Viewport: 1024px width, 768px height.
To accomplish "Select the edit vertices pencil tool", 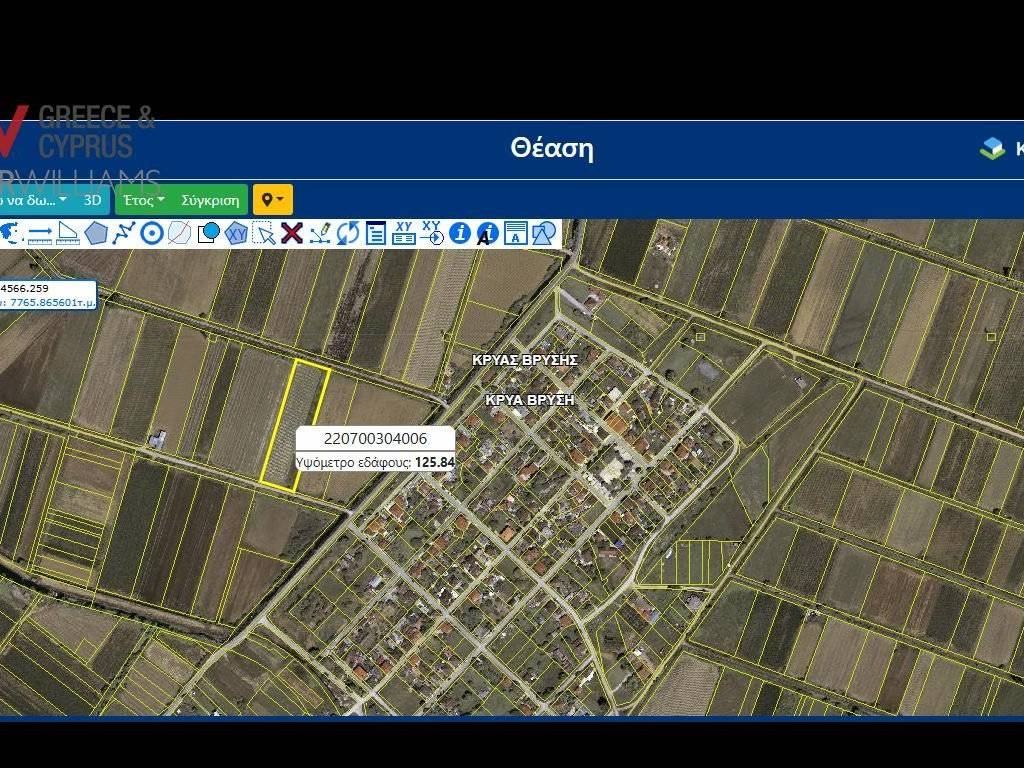I will pos(320,233).
